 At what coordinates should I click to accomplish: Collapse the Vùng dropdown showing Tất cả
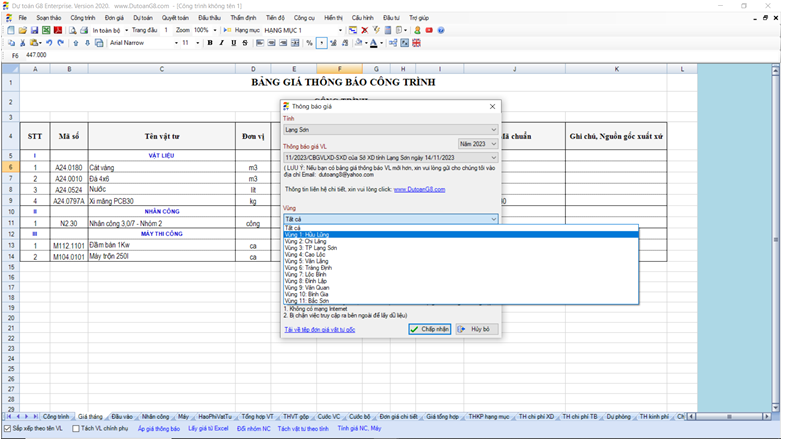pyautogui.click(x=390, y=219)
